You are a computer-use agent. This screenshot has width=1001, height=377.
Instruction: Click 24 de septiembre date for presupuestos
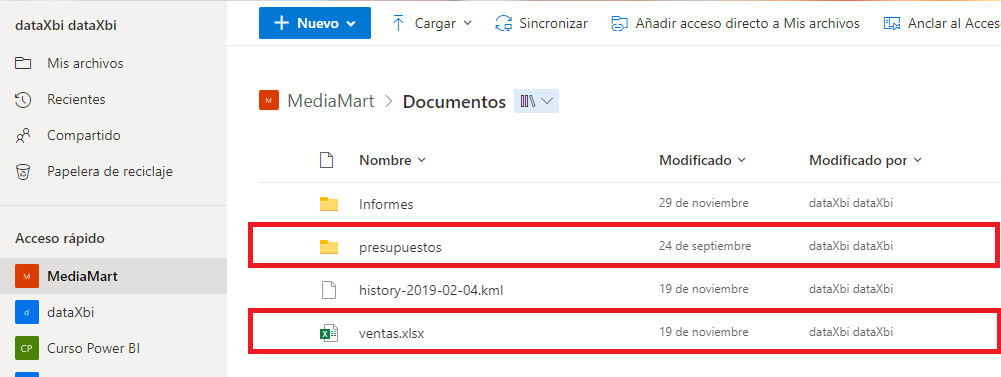[x=705, y=246]
